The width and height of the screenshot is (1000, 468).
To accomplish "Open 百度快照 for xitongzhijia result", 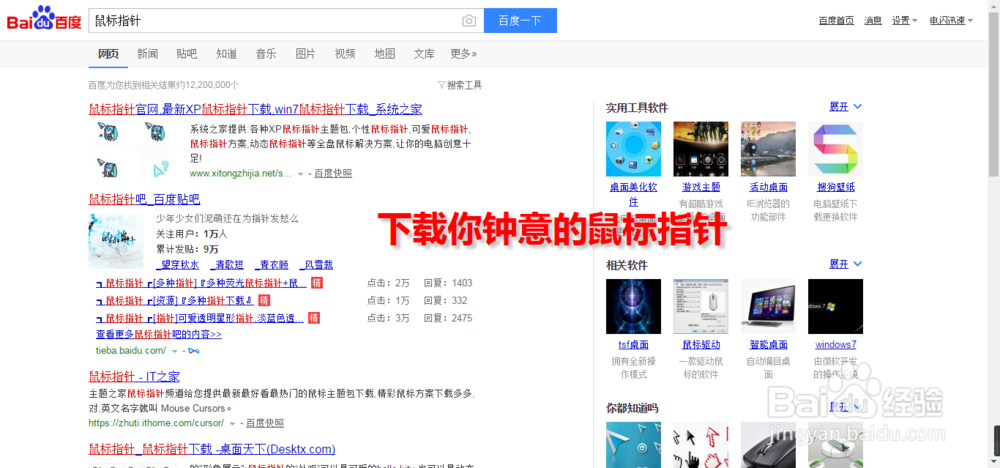I will click(x=333, y=173).
